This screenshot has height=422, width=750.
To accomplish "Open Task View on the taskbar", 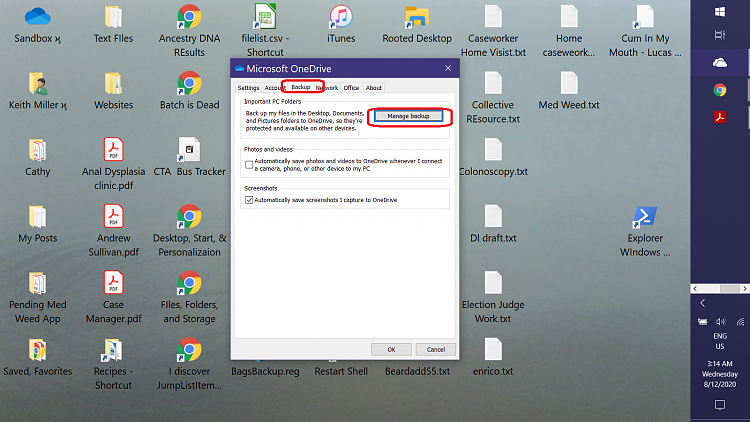I will click(719, 35).
